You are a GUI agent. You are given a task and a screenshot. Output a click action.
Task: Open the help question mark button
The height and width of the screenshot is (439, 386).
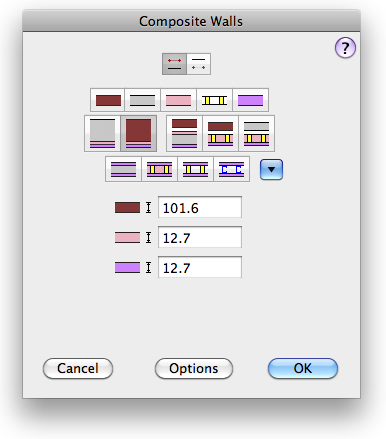coord(345,48)
